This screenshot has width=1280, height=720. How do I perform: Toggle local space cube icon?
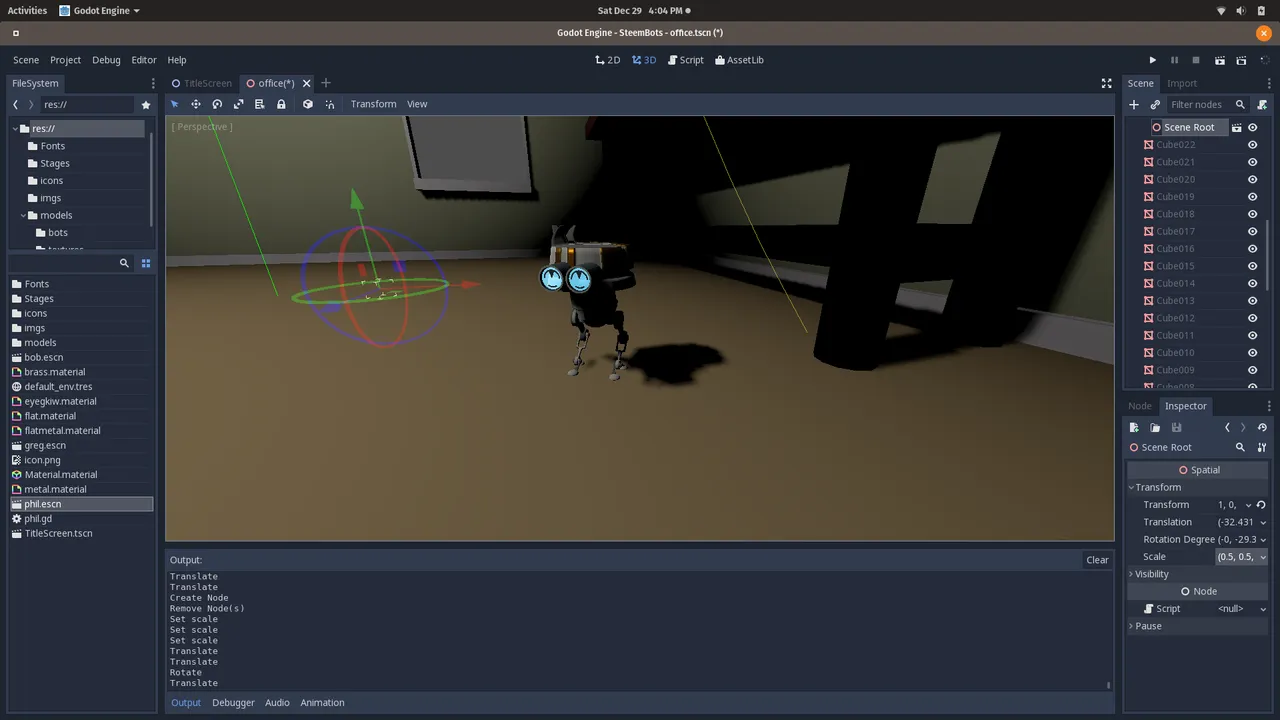point(308,104)
